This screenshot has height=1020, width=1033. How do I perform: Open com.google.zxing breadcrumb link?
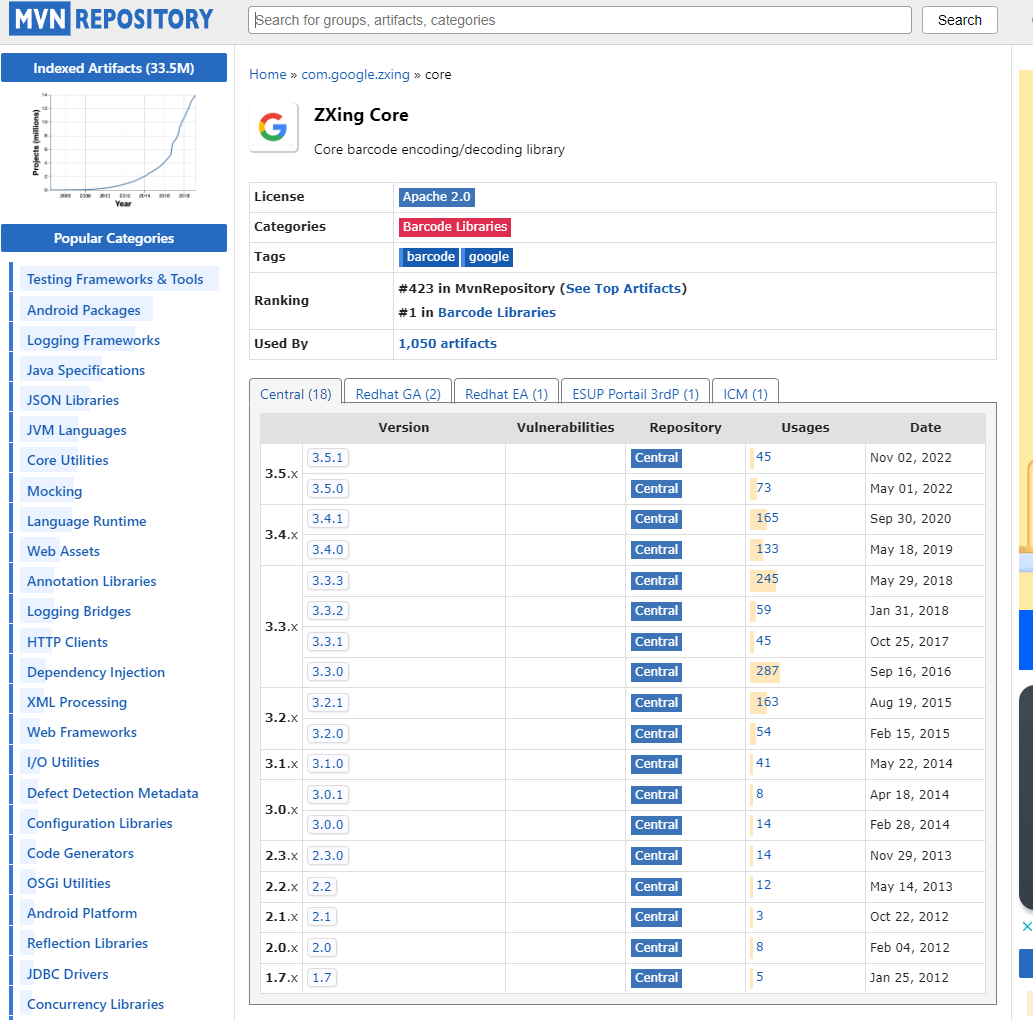(355, 74)
